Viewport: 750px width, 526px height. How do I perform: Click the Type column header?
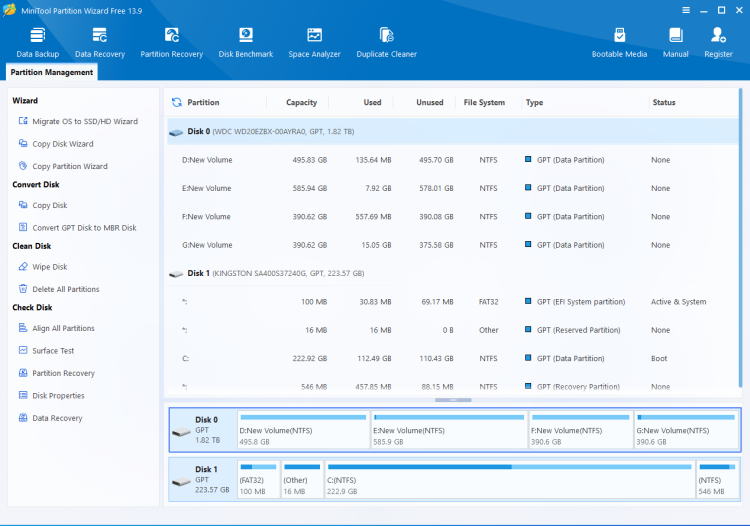tap(534, 102)
